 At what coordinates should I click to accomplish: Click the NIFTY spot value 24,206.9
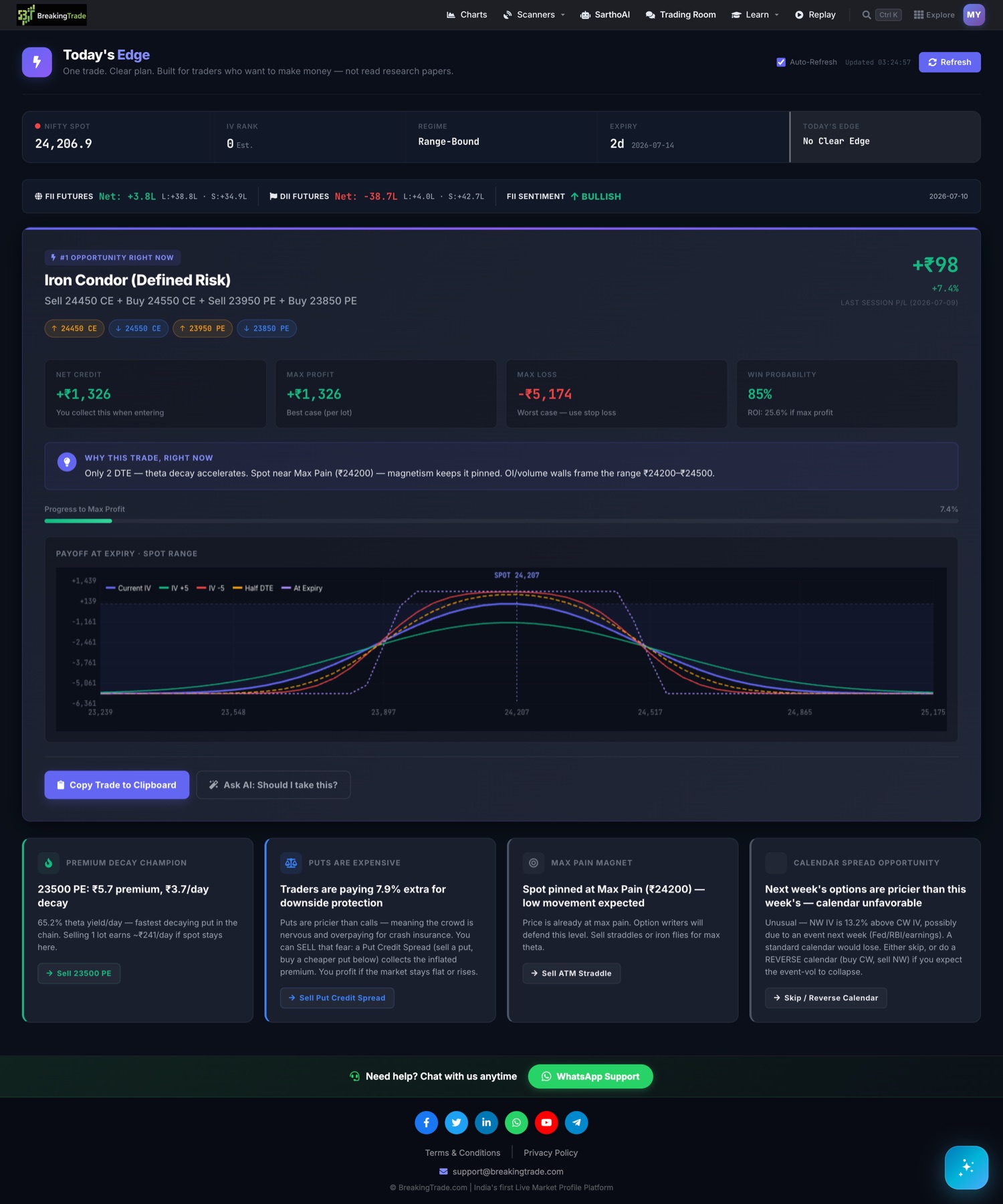click(64, 144)
